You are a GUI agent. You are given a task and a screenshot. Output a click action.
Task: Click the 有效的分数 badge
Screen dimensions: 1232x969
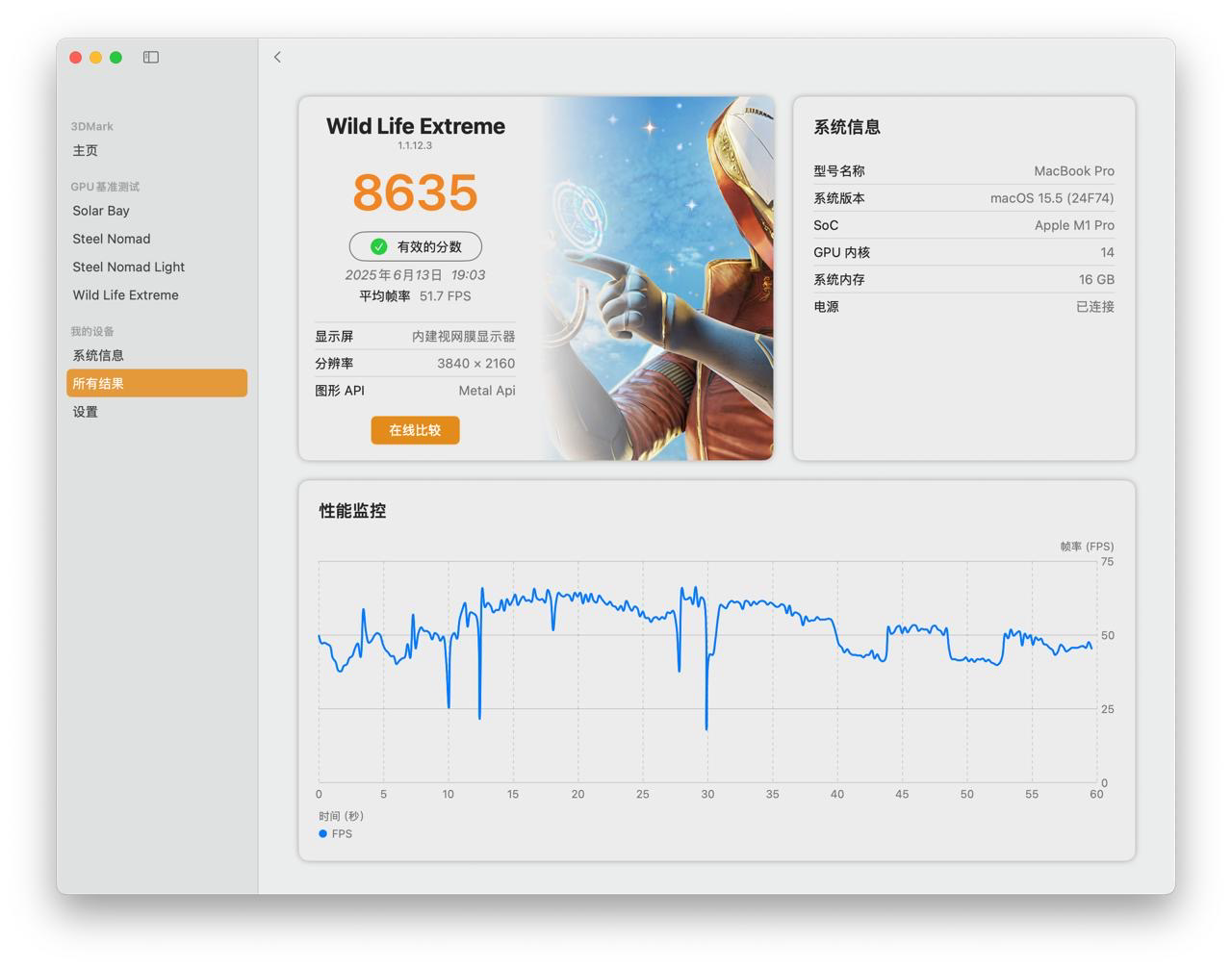pos(415,246)
